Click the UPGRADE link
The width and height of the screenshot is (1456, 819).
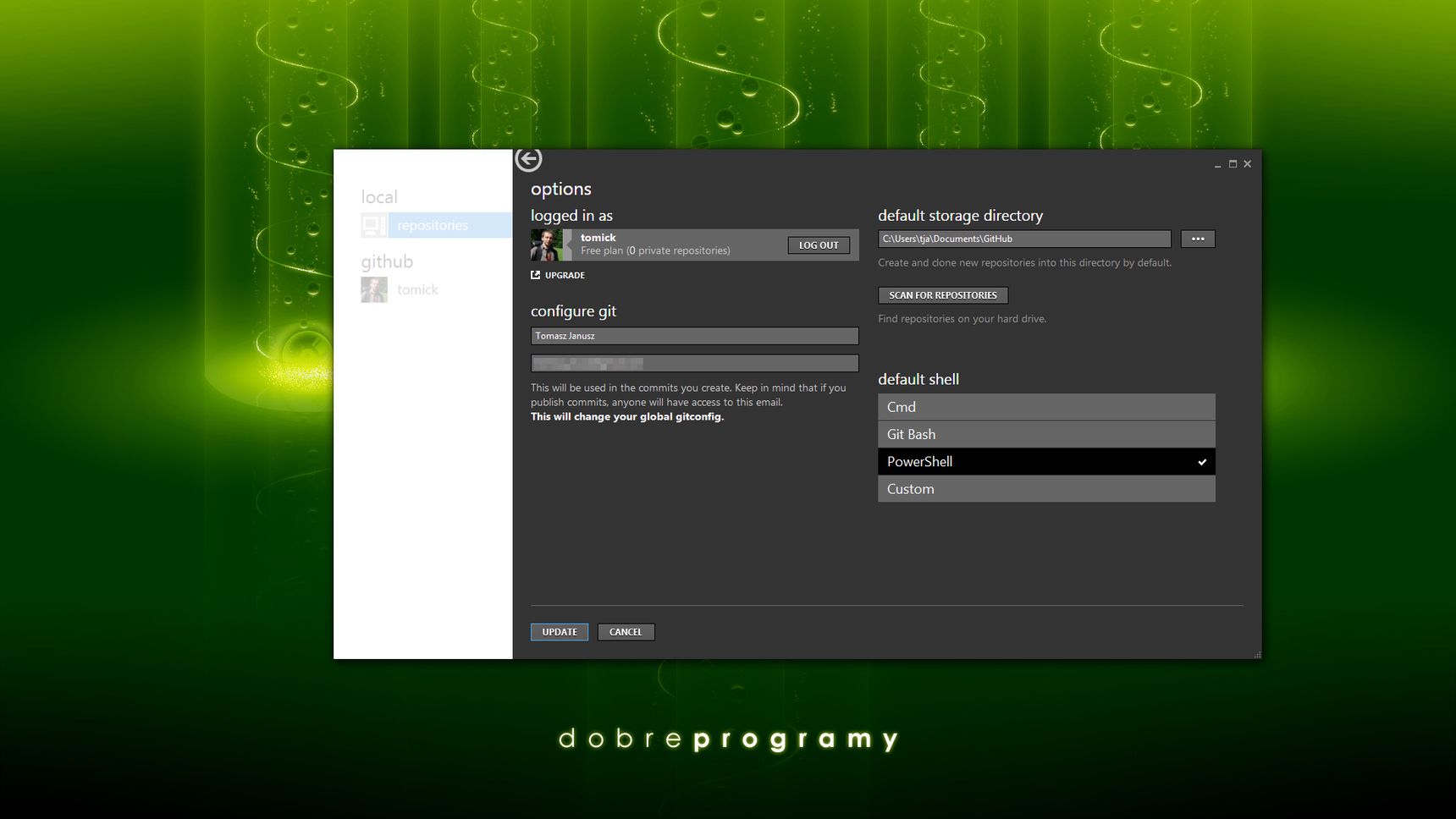[x=565, y=275]
